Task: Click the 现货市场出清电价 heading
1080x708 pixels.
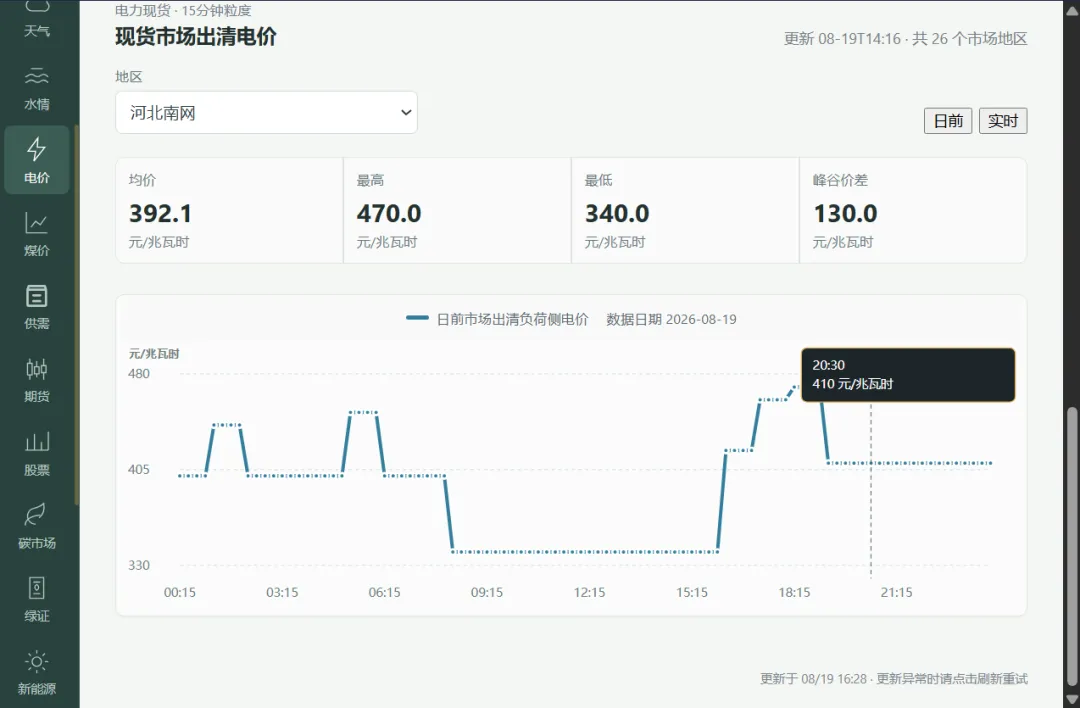Action: point(196,37)
